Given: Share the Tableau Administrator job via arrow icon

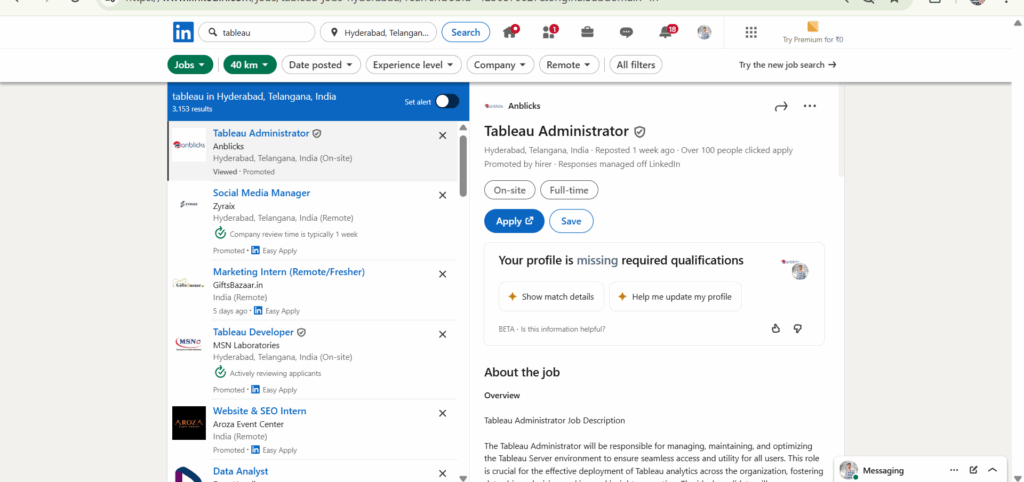Looking at the screenshot, I should pos(781,106).
